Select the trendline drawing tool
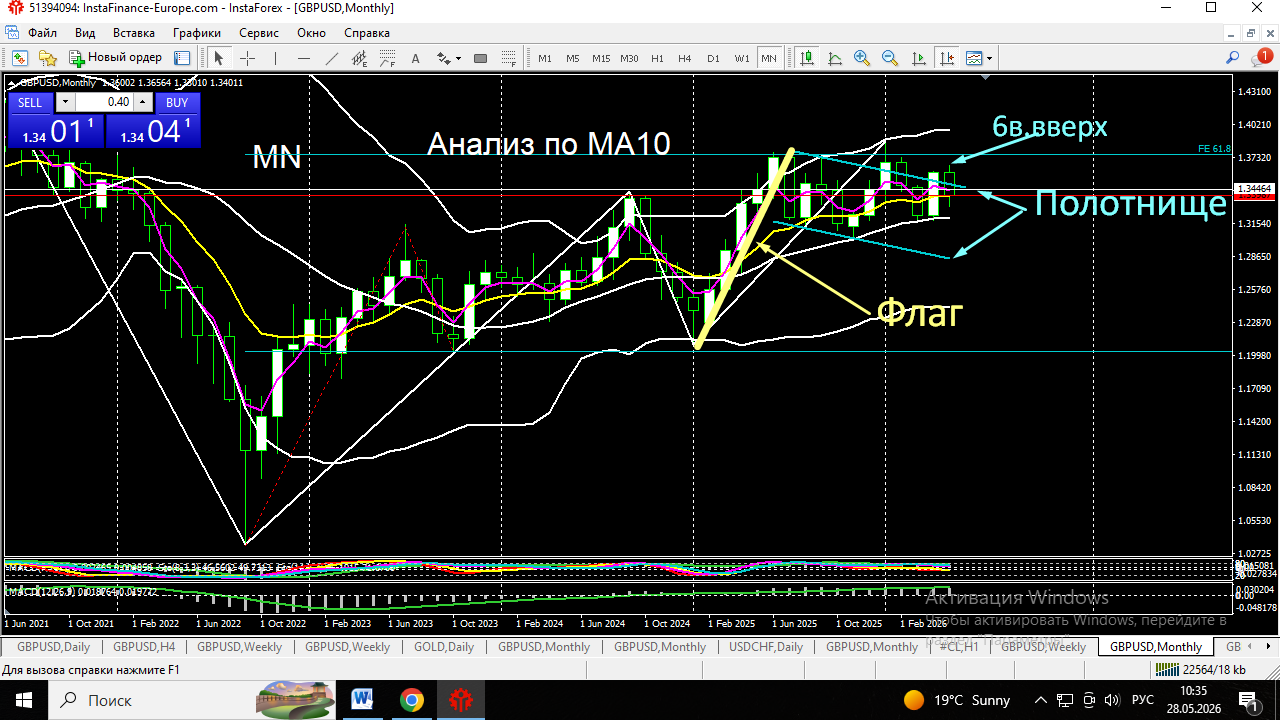The image size is (1280, 720). 331,58
